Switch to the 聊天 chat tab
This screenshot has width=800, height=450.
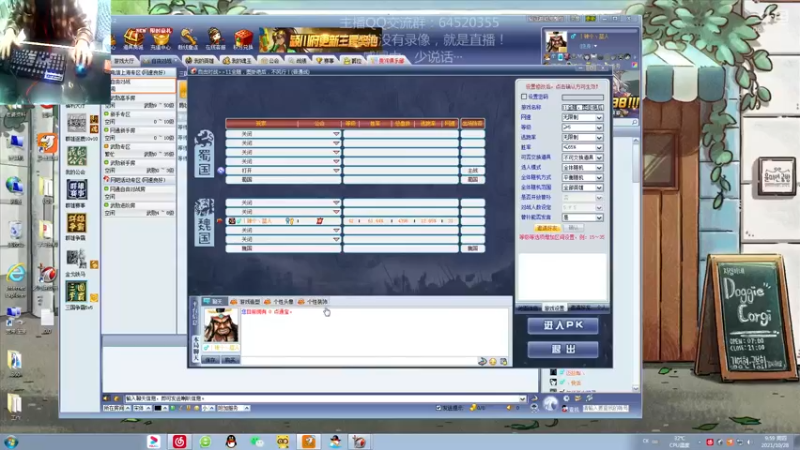213,302
